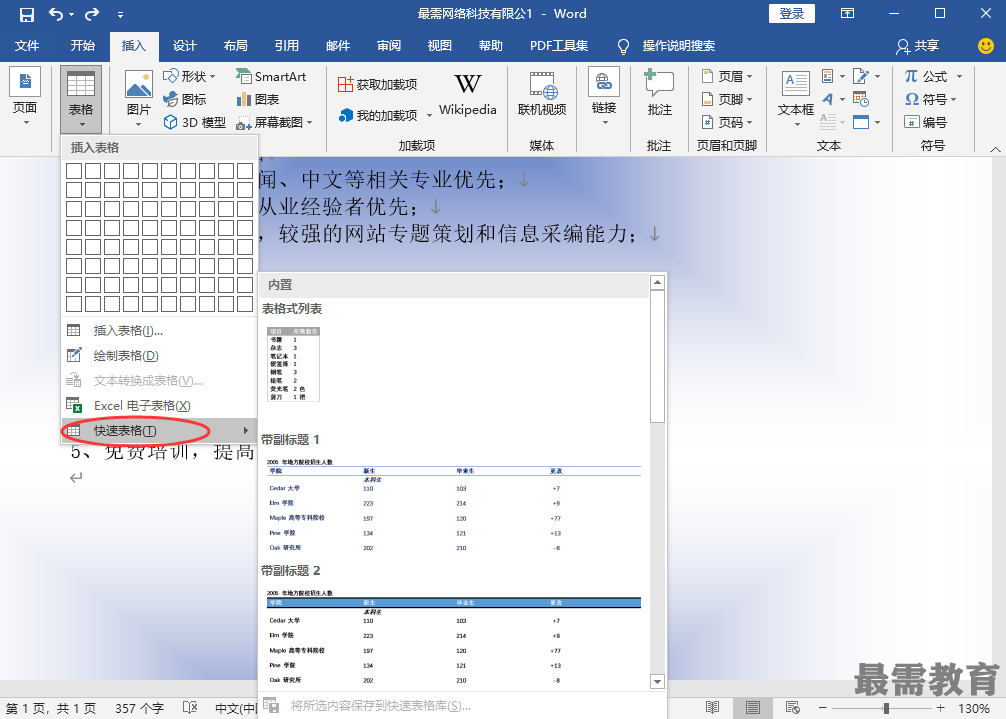
Task: Click the zoom slider handle
Action: point(886,708)
